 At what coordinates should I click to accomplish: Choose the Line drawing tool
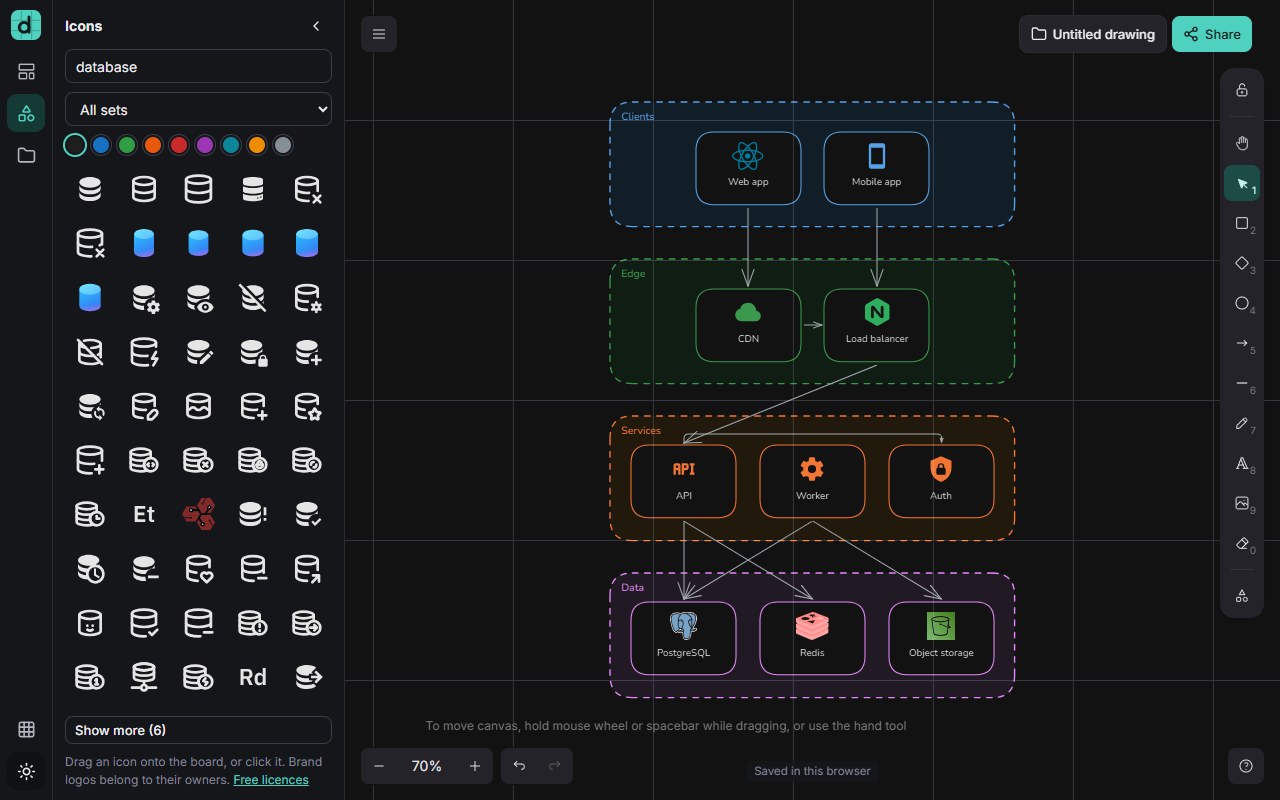1242,383
